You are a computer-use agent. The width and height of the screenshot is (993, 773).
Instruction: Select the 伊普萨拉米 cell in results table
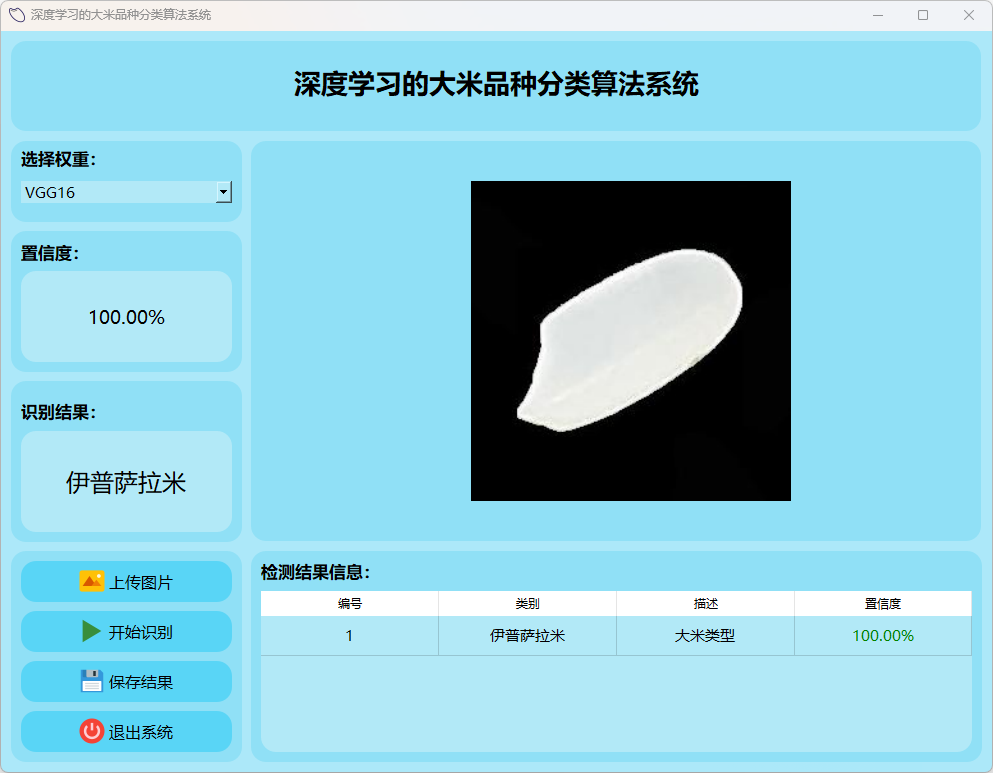[527, 636]
